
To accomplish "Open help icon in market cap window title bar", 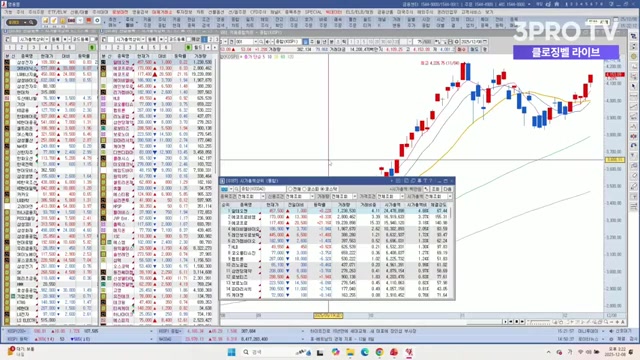I will pyautogui.click(x=430, y=180).
